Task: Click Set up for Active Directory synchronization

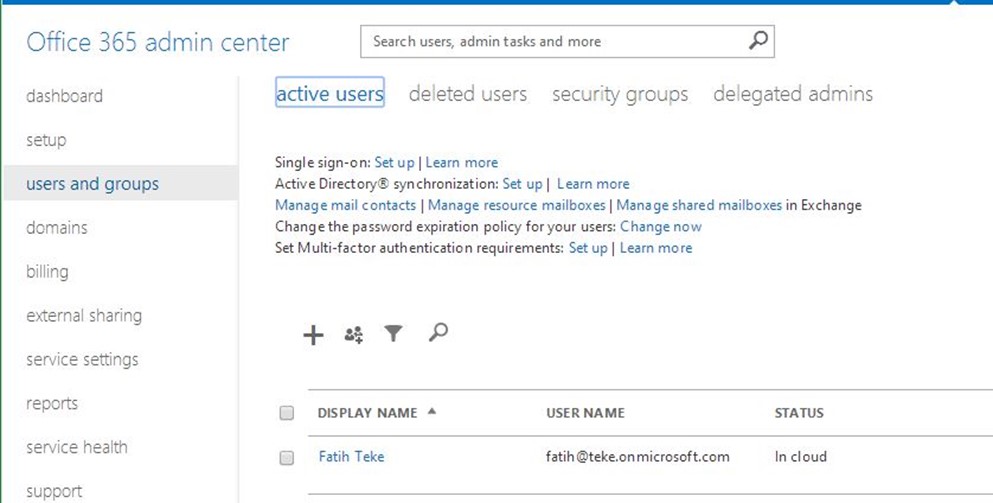Action: point(522,184)
